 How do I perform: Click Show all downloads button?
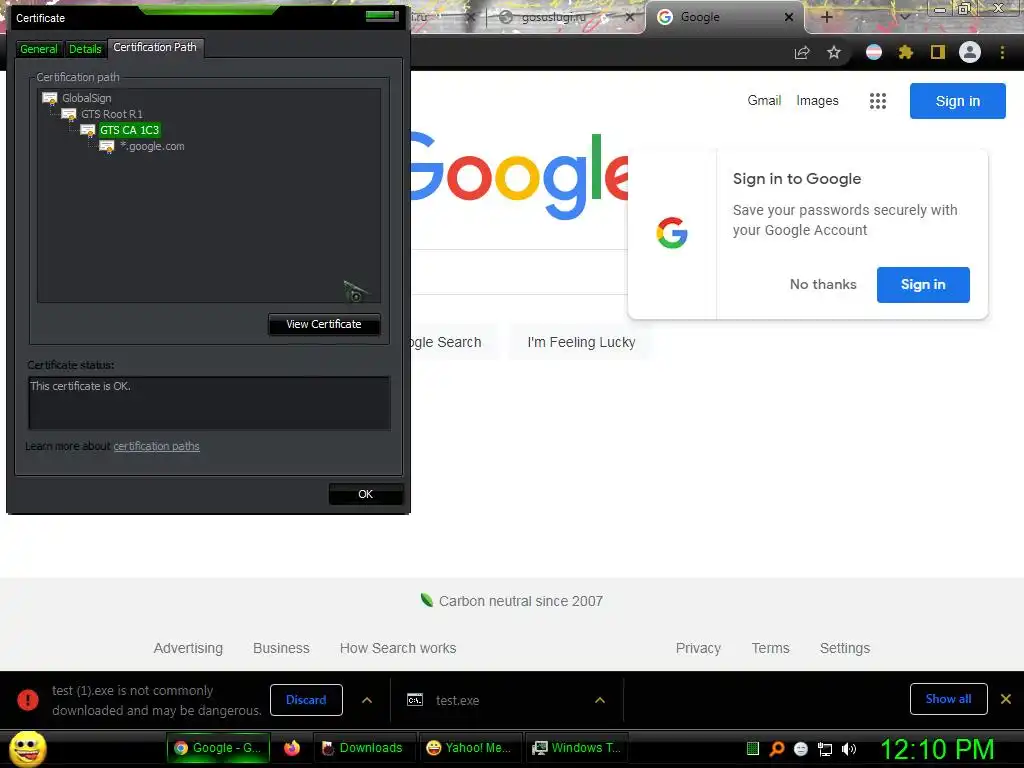coord(948,699)
